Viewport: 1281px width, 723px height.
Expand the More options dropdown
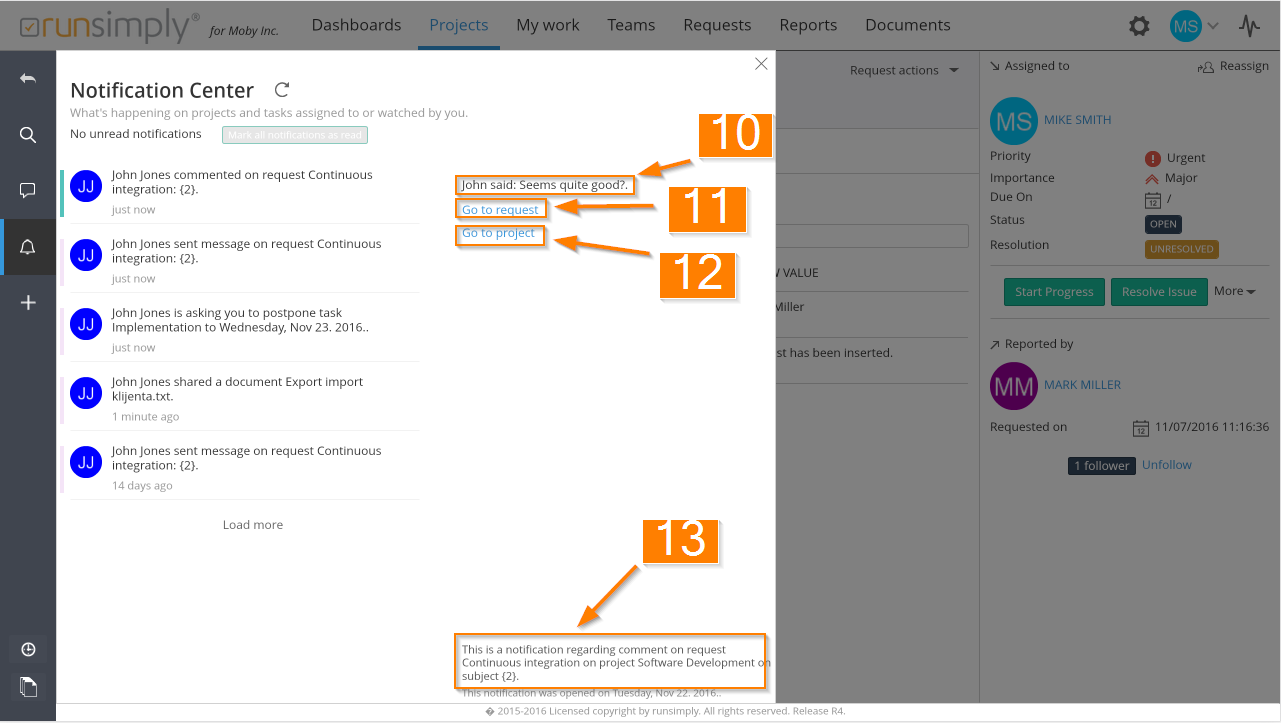click(x=1234, y=291)
